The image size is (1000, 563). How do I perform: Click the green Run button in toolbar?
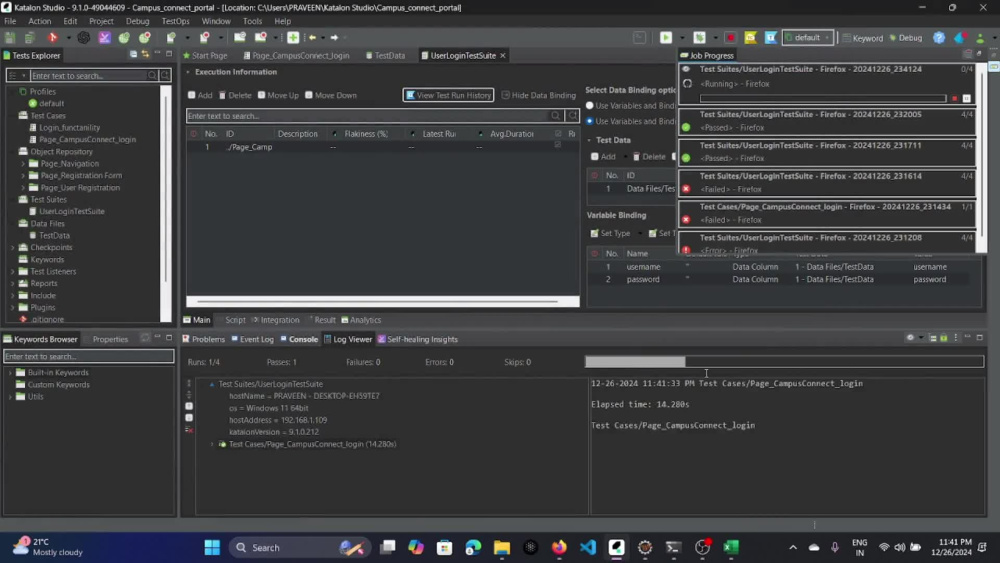click(666, 38)
